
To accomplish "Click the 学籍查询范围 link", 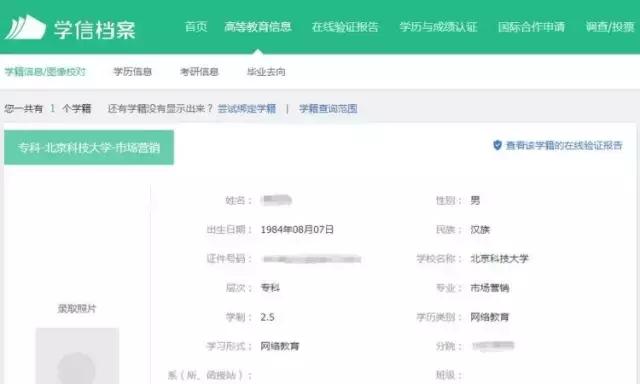I will click(x=328, y=109).
